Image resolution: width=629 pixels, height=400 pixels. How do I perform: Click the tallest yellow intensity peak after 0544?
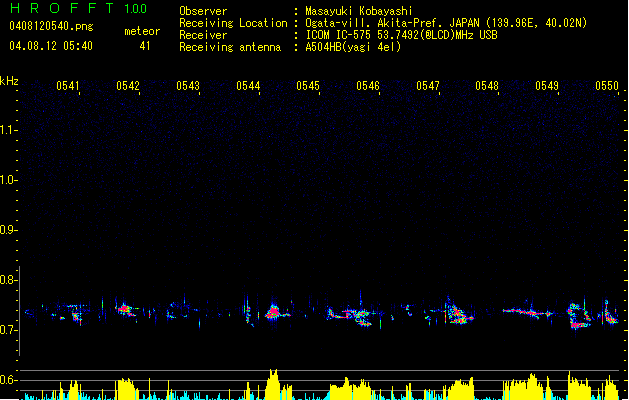[x=273, y=384]
